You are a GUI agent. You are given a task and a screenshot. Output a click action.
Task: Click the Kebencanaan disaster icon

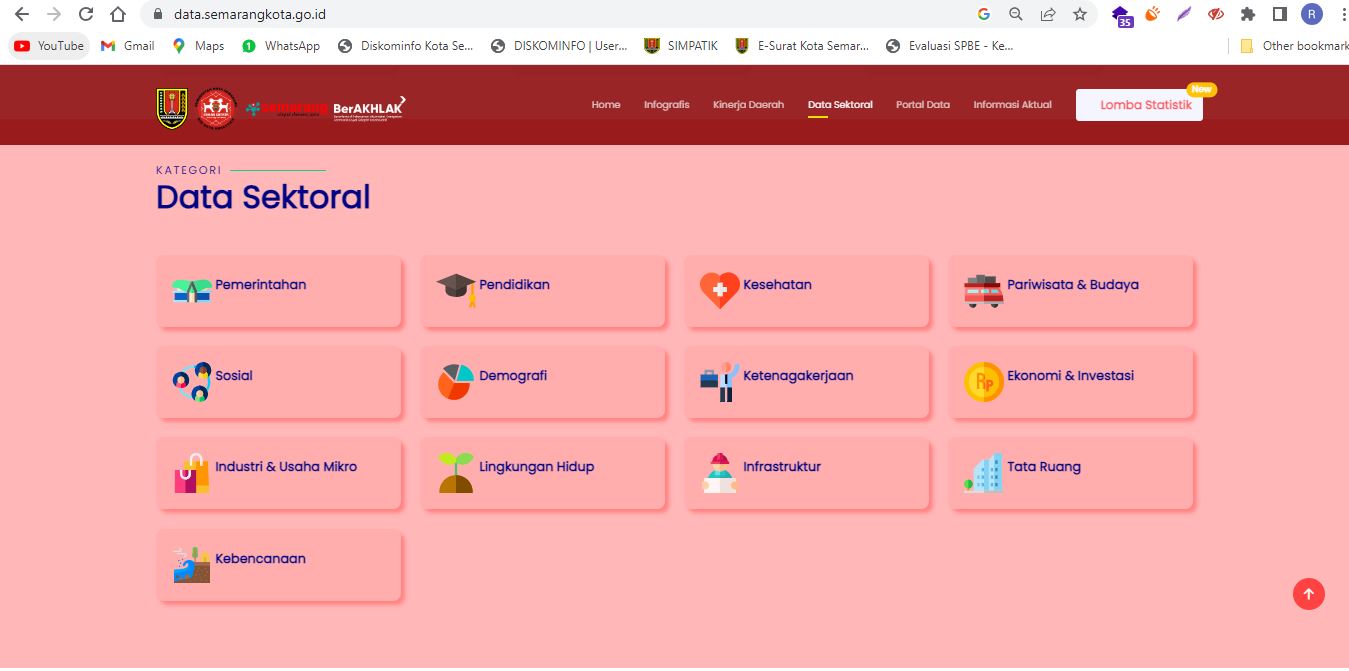tap(191, 564)
